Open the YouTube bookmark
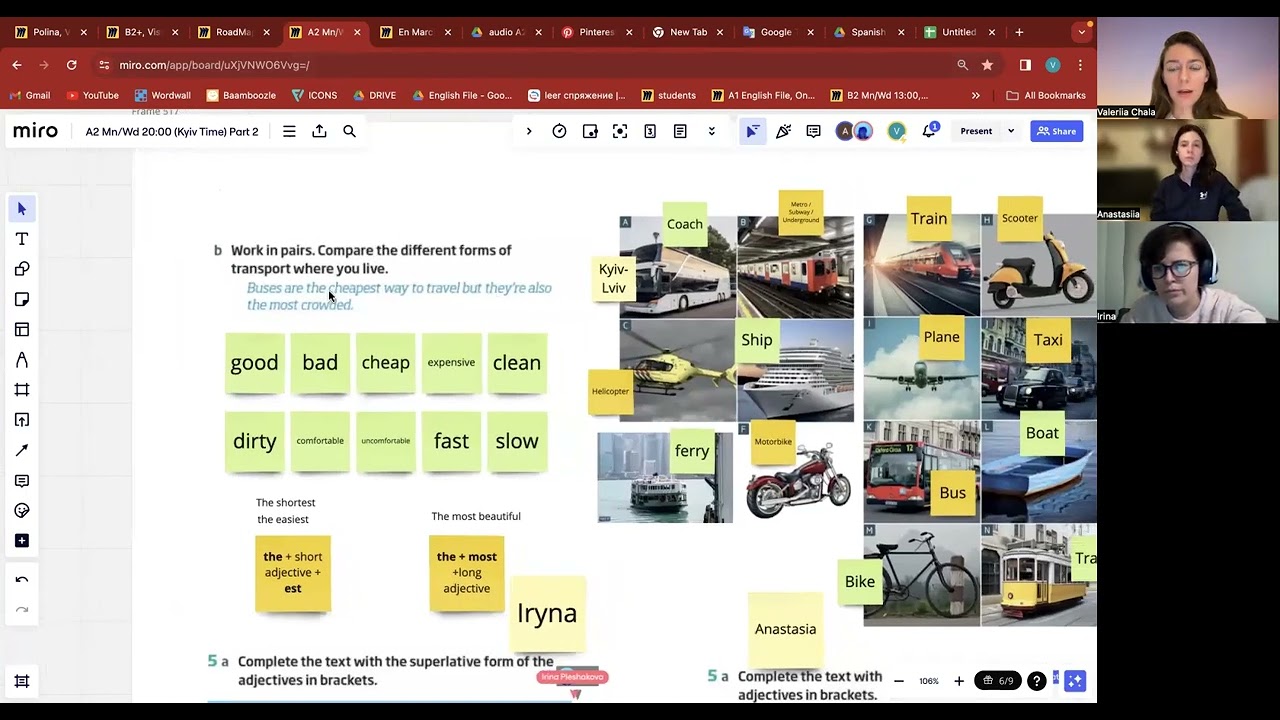Image resolution: width=1280 pixels, height=720 pixels. pyautogui.click(x=92, y=95)
